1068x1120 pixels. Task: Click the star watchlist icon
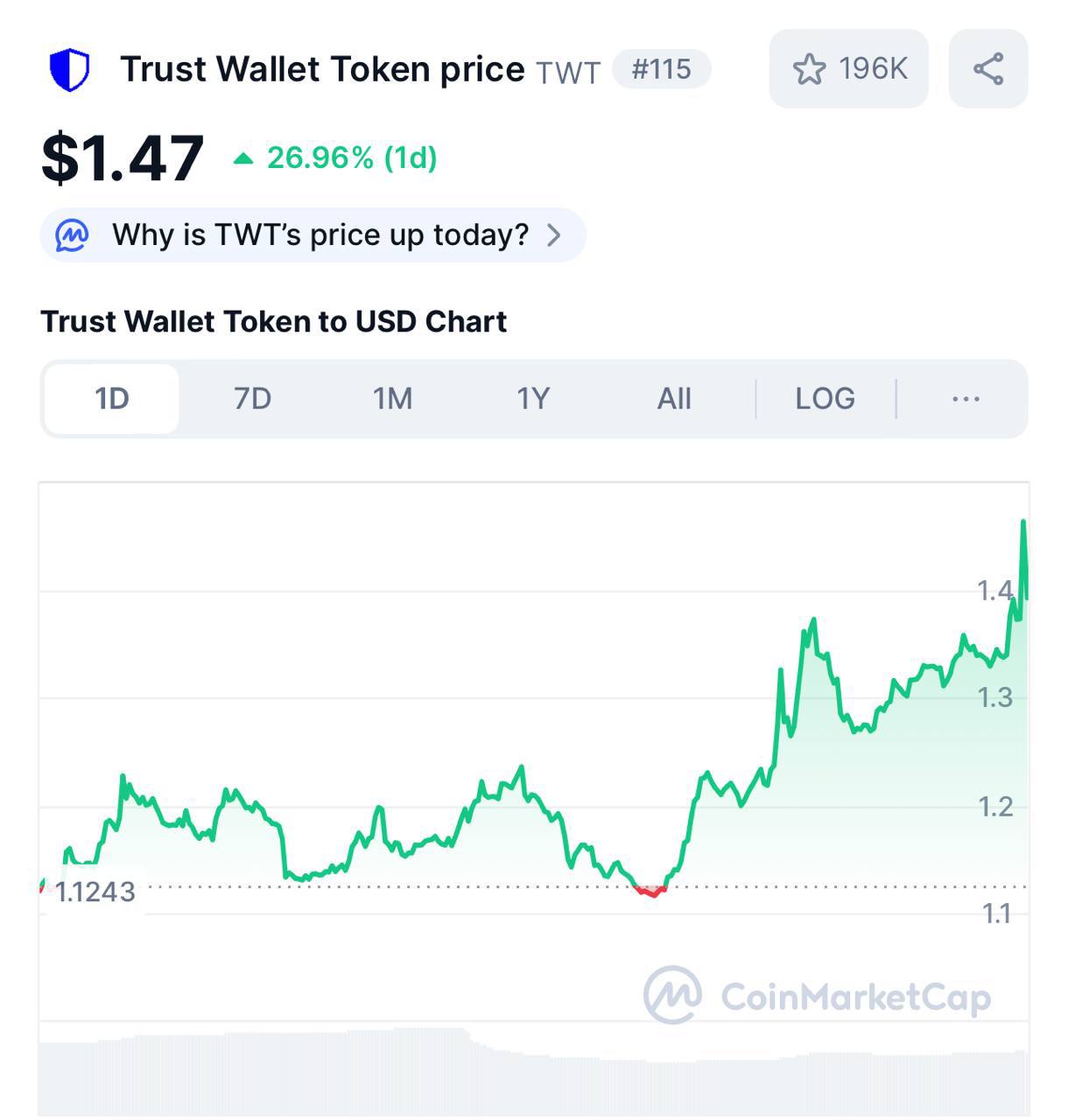click(809, 69)
